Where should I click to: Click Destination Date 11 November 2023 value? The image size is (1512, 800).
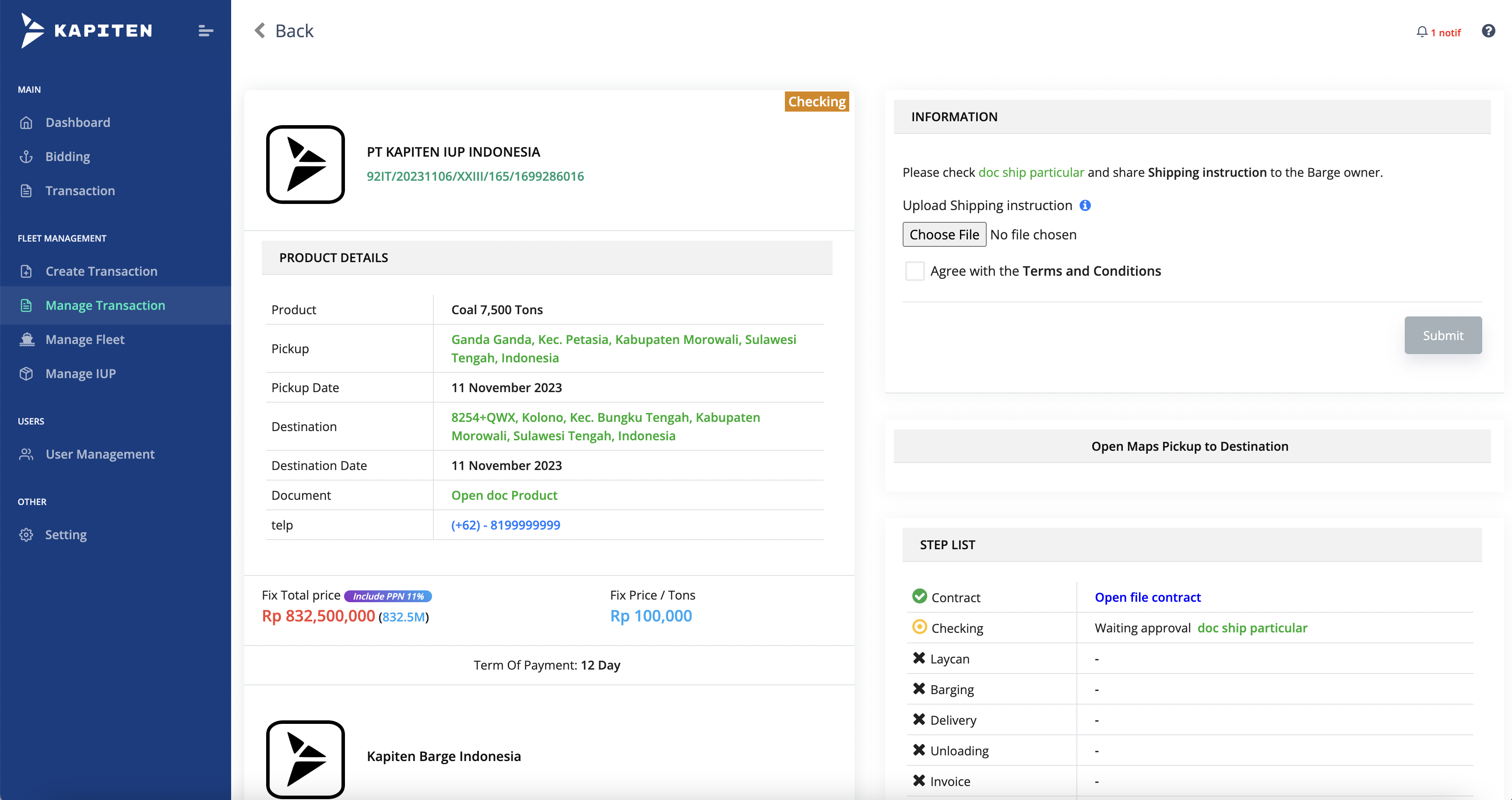tap(506, 466)
